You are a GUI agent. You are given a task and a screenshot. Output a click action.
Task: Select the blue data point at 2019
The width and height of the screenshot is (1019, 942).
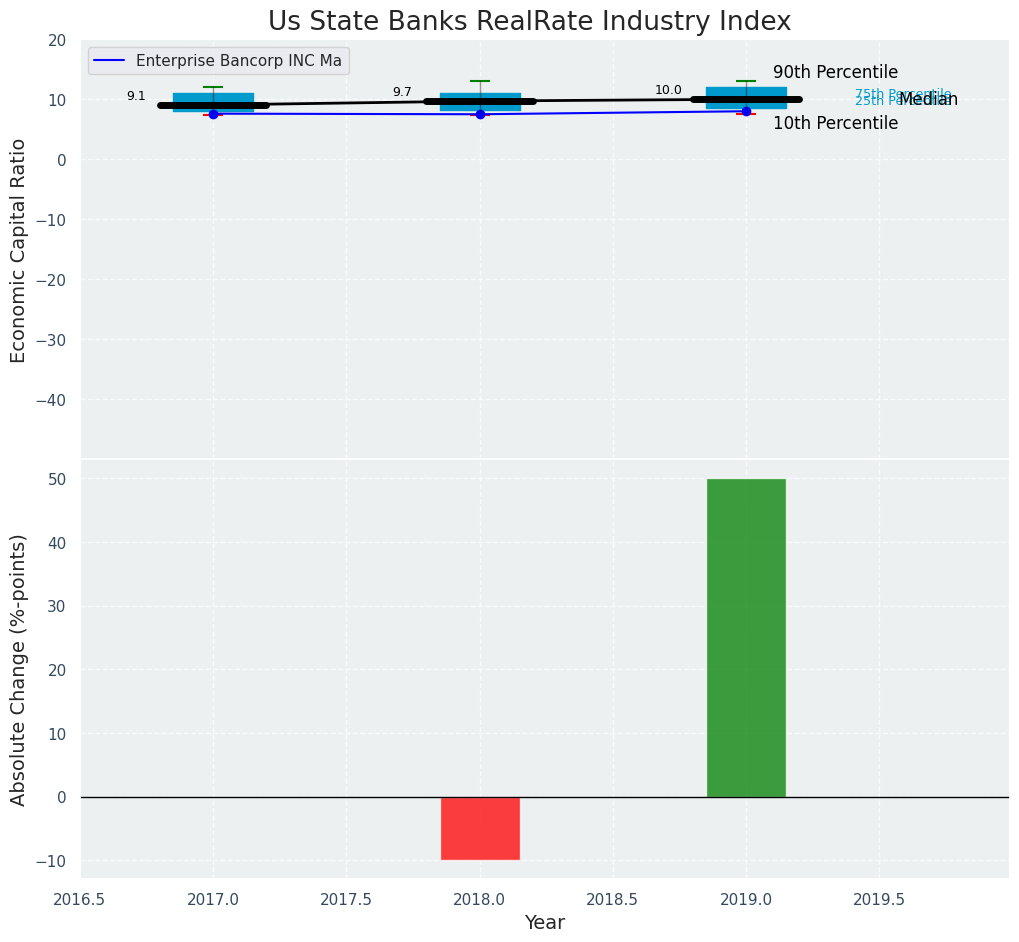pos(746,111)
